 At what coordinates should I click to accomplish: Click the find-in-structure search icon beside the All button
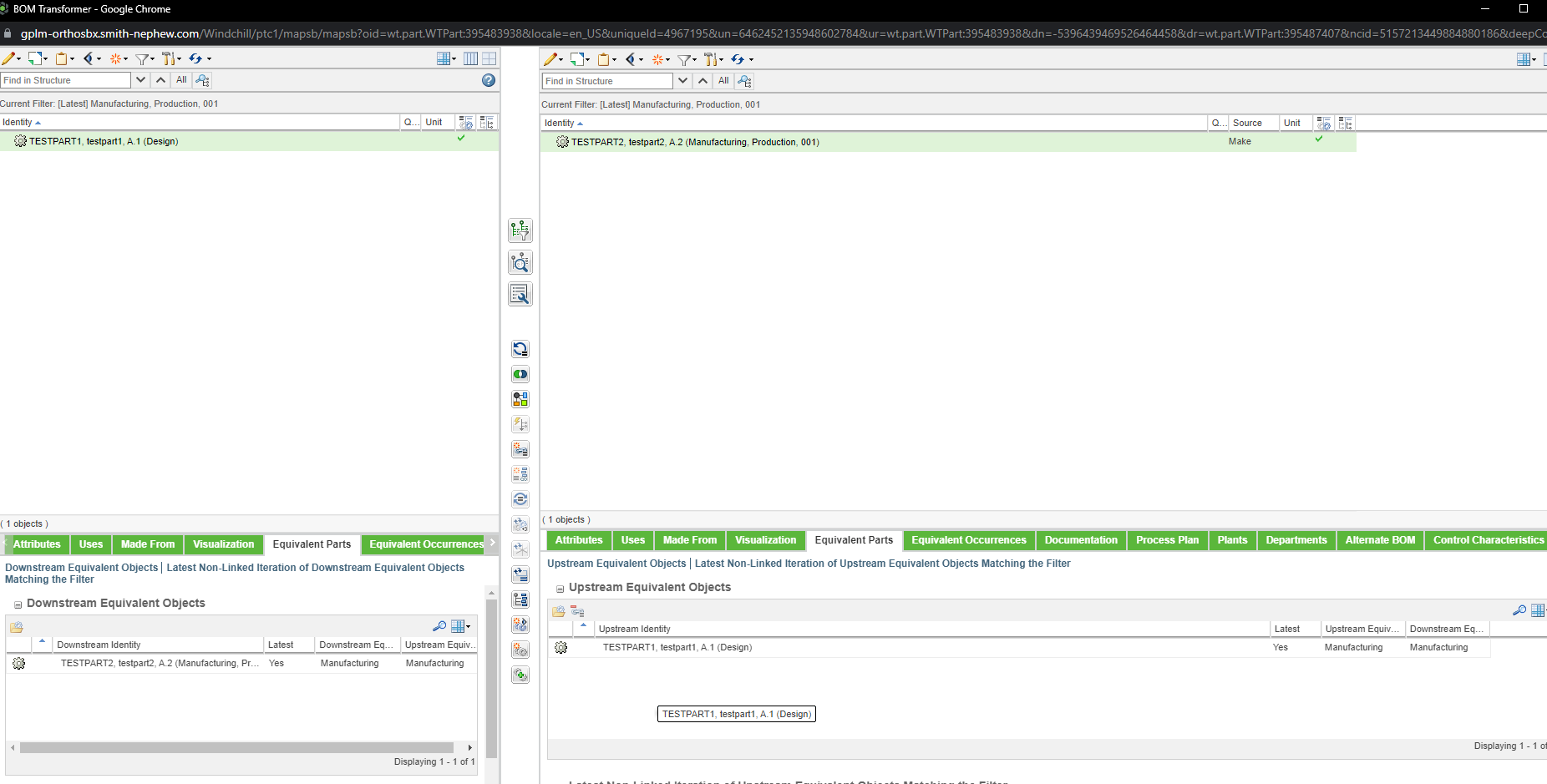[x=202, y=79]
